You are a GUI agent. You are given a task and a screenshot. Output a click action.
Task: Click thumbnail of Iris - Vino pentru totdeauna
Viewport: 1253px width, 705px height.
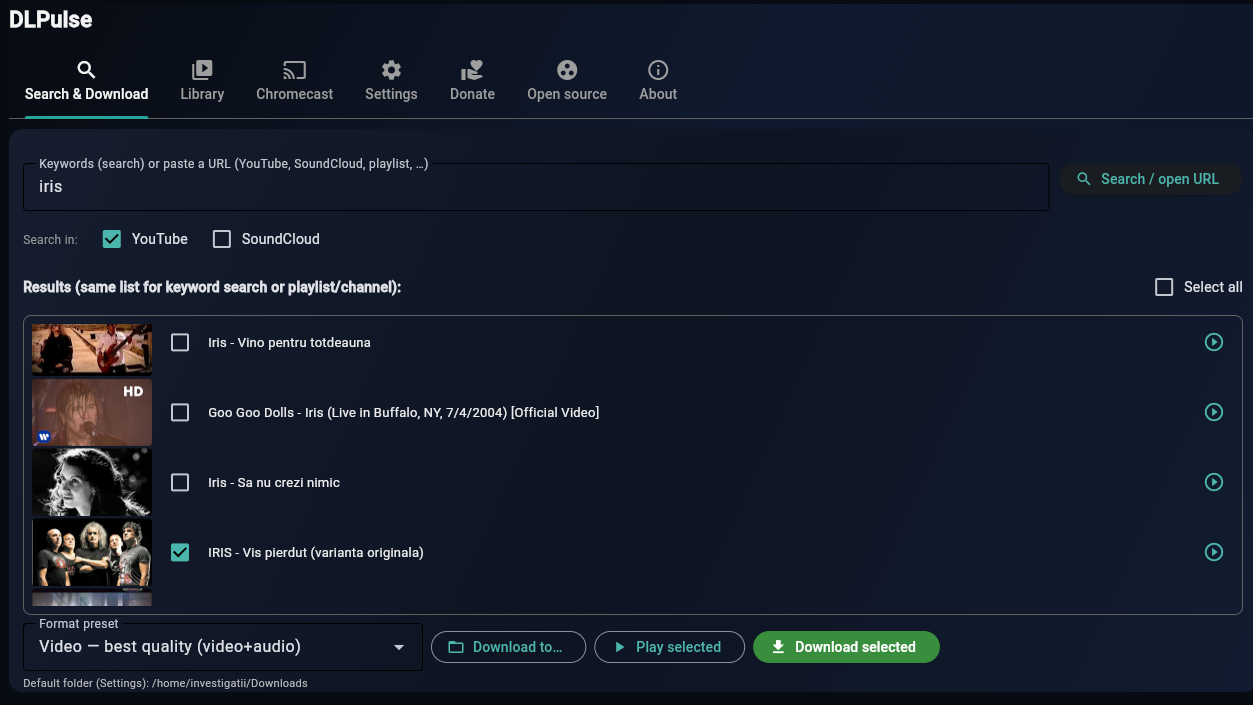pos(92,348)
